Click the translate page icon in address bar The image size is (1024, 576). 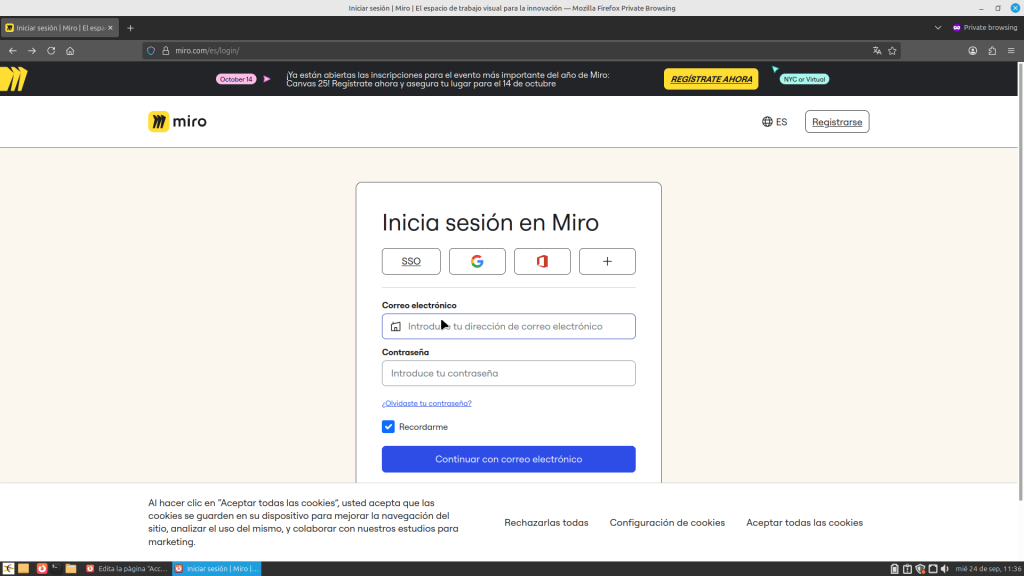point(877,50)
